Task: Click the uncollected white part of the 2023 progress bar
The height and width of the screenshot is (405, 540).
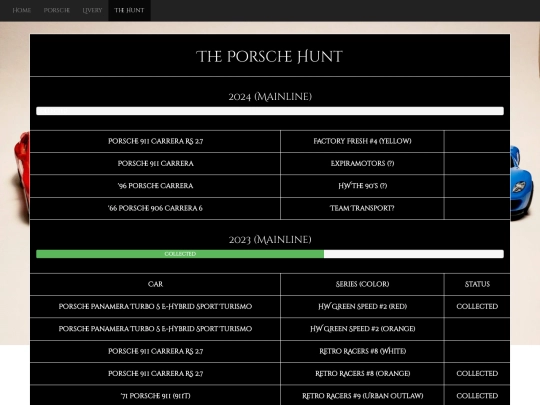Action: point(414,254)
